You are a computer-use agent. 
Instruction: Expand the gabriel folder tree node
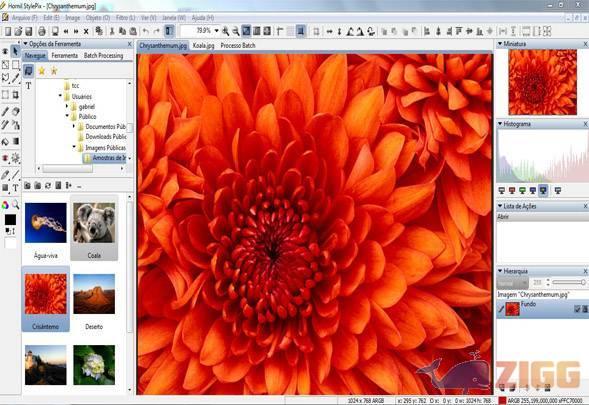[67, 106]
